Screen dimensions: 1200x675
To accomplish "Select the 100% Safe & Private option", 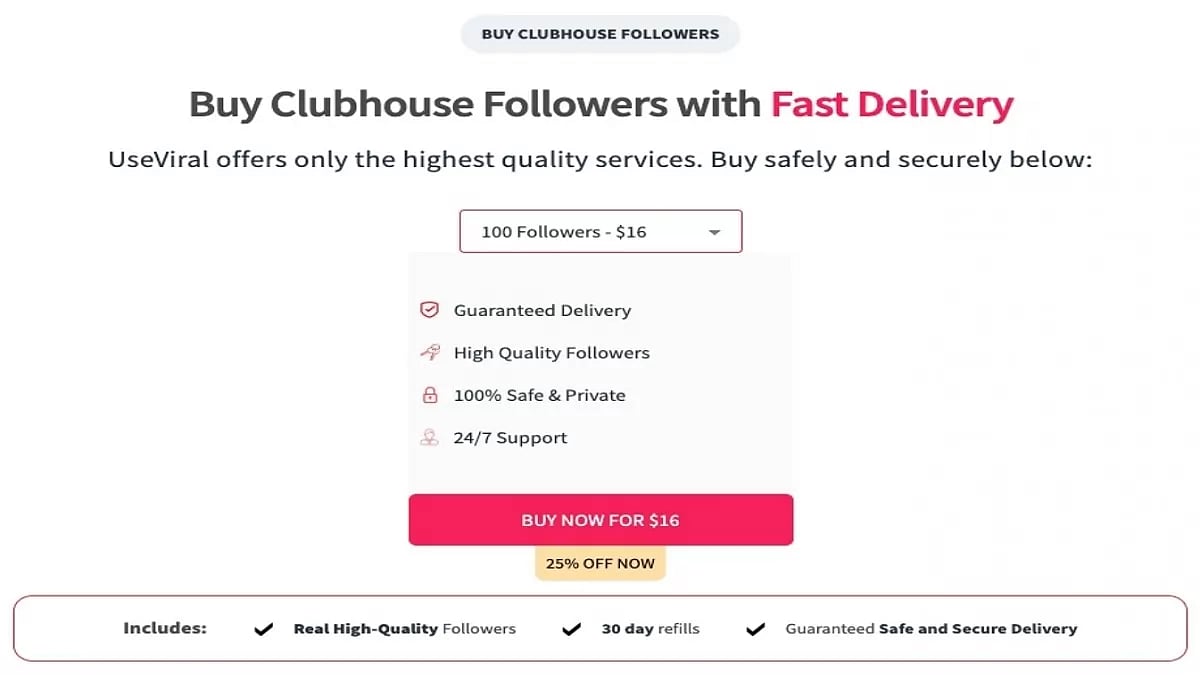I will (540, 394).
